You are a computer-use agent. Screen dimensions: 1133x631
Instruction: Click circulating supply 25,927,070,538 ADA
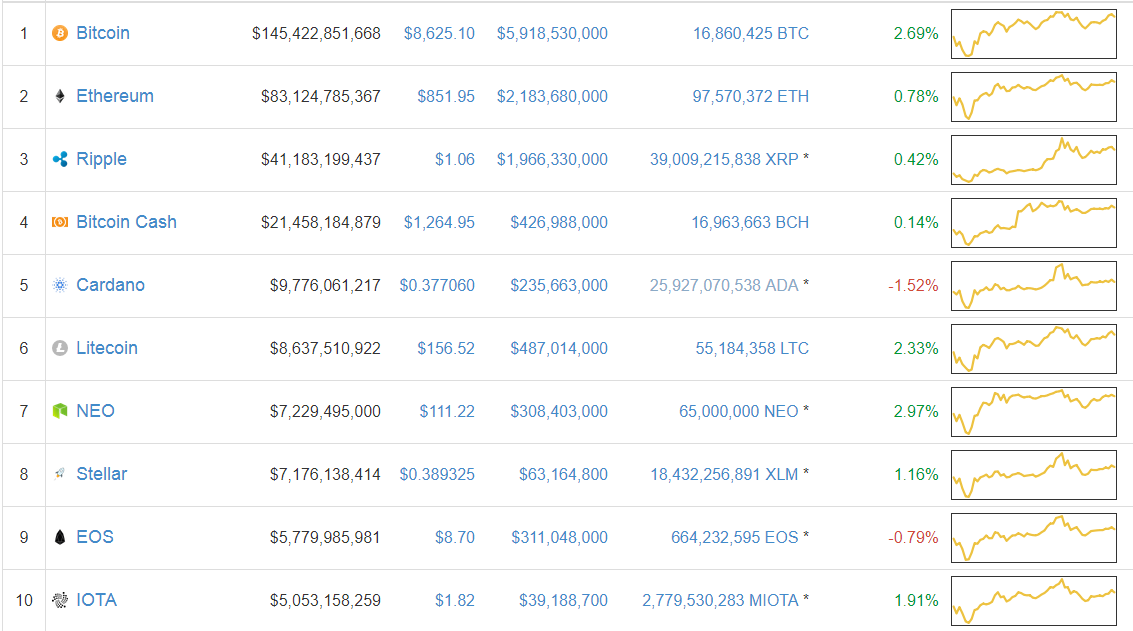[724, 285]
